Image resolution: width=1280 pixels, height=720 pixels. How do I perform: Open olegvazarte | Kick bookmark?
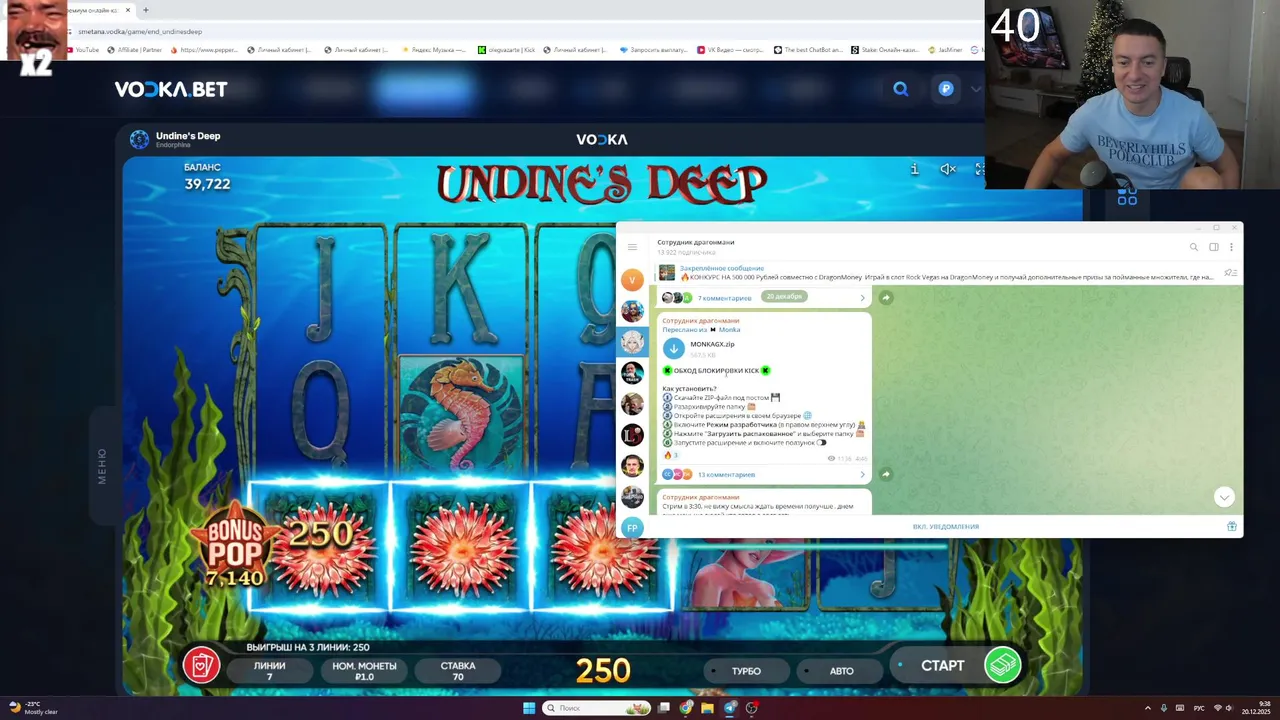(x=507, y=49)
